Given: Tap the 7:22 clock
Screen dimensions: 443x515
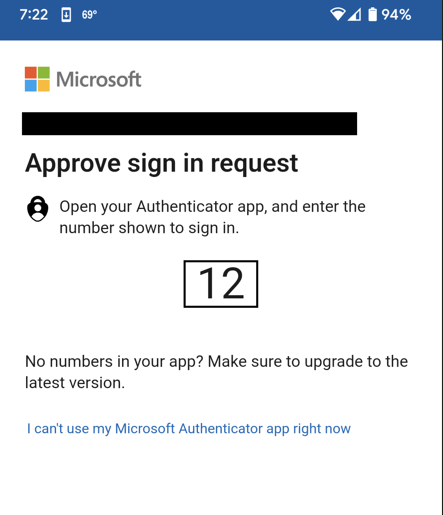Looking at the screenshot, I should tap(34, 15).
